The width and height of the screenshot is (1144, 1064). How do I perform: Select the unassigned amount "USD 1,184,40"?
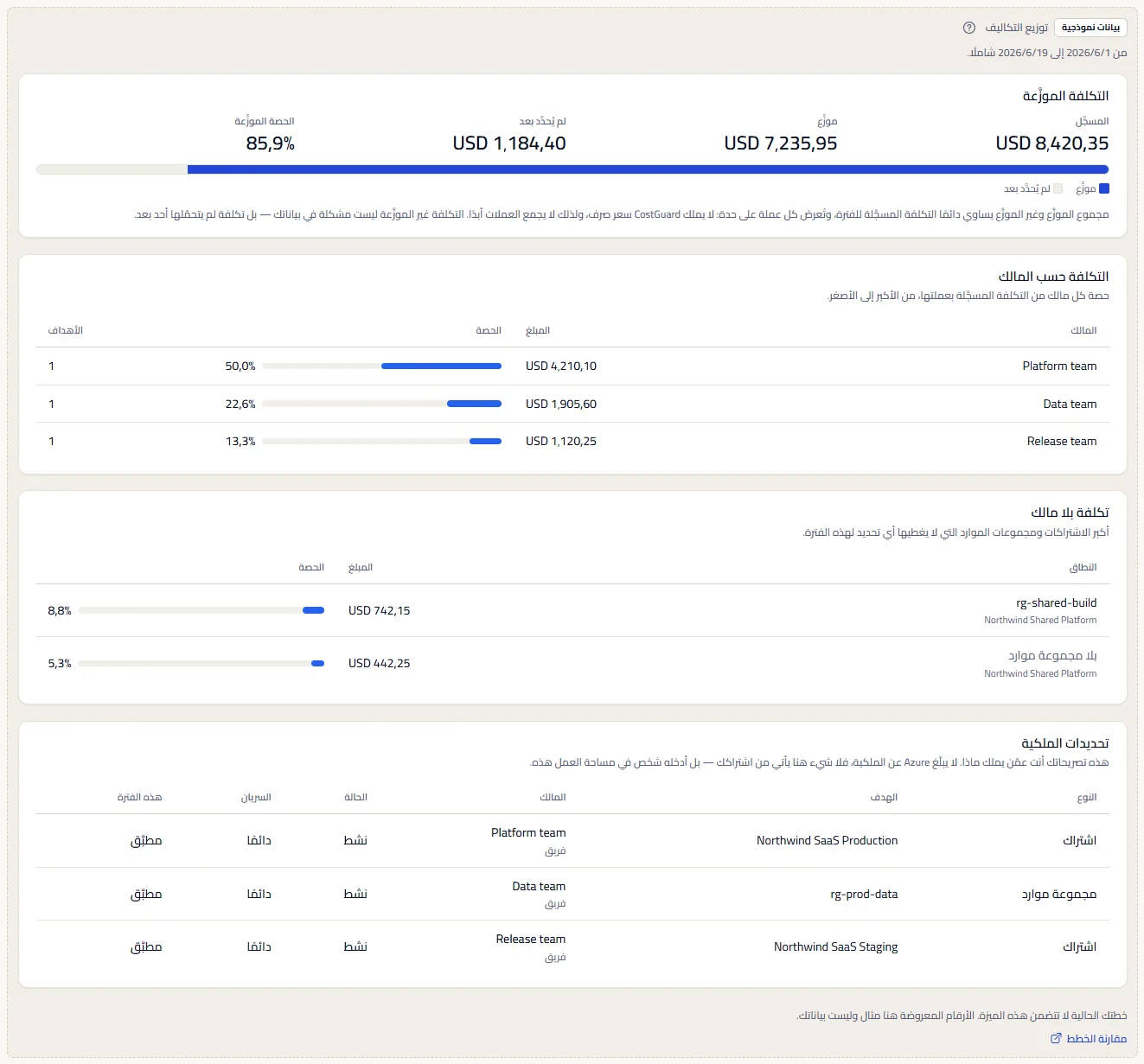click(x=509, y=143)
